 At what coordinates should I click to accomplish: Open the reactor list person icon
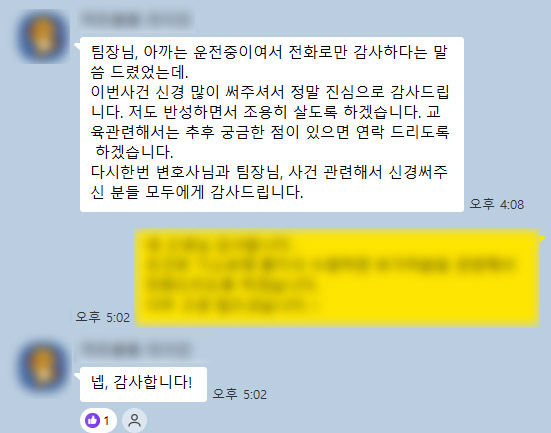pyautogui.click(x=134, y=420)
